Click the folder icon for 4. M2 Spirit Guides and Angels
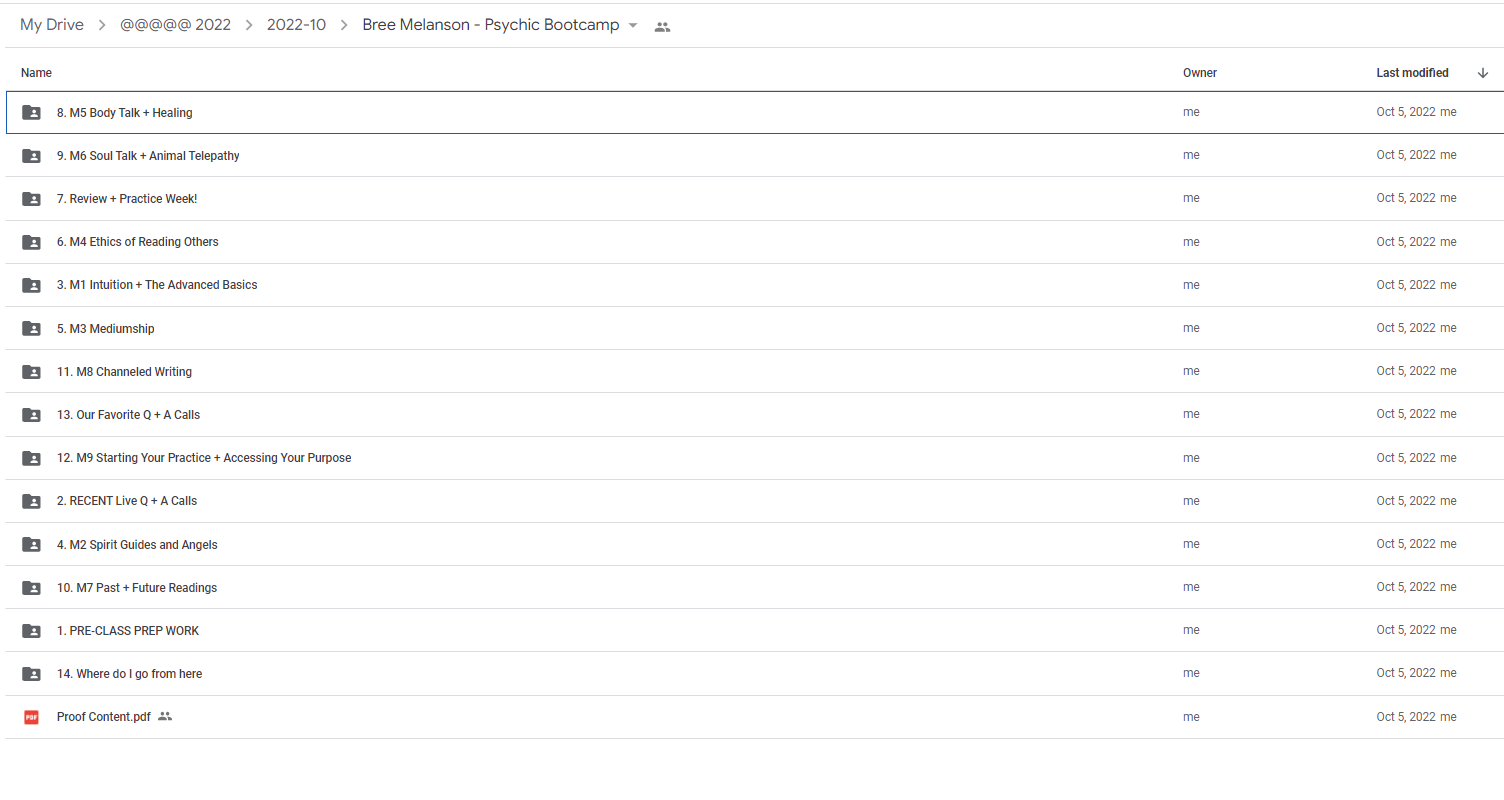This screenshot has width=1504, height=800. point(31,545)
